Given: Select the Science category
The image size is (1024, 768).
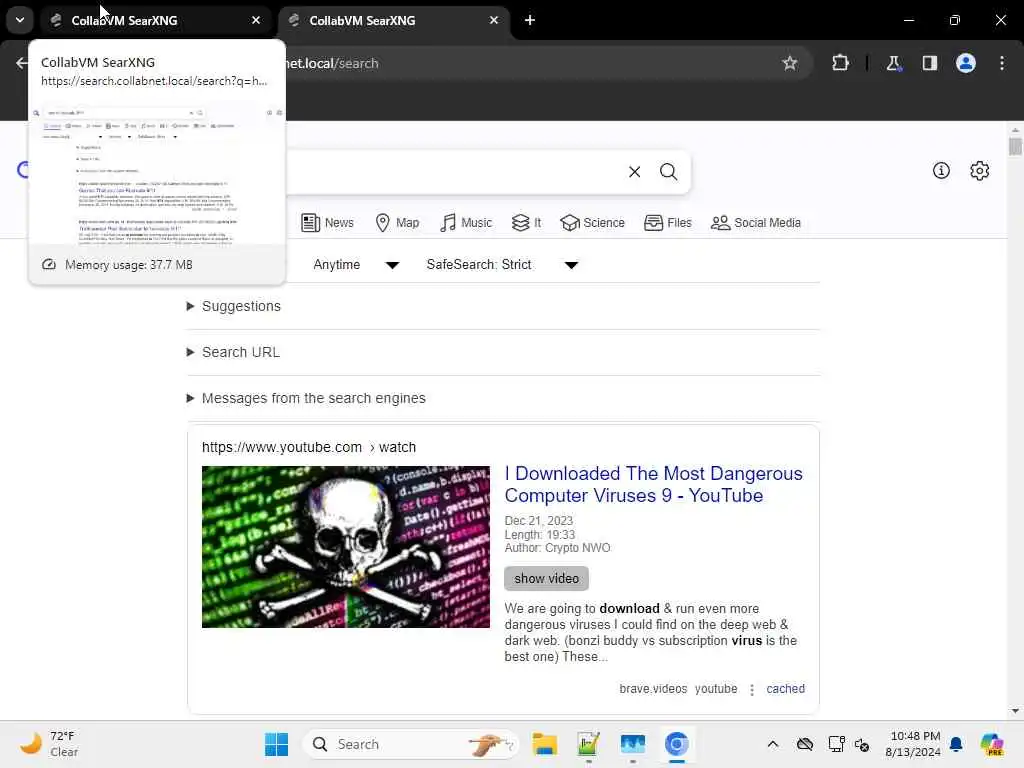Looking at the screenshot, I should click(592, 223).
